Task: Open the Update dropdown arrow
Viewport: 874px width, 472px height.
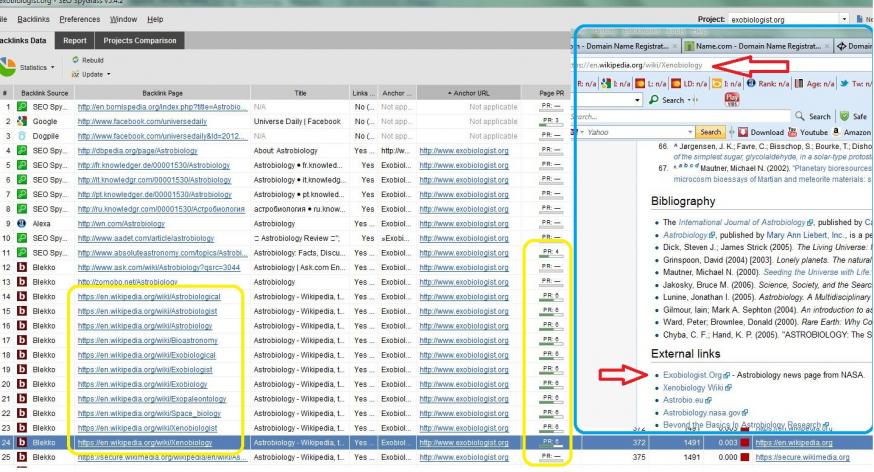Action: [109, 74]
